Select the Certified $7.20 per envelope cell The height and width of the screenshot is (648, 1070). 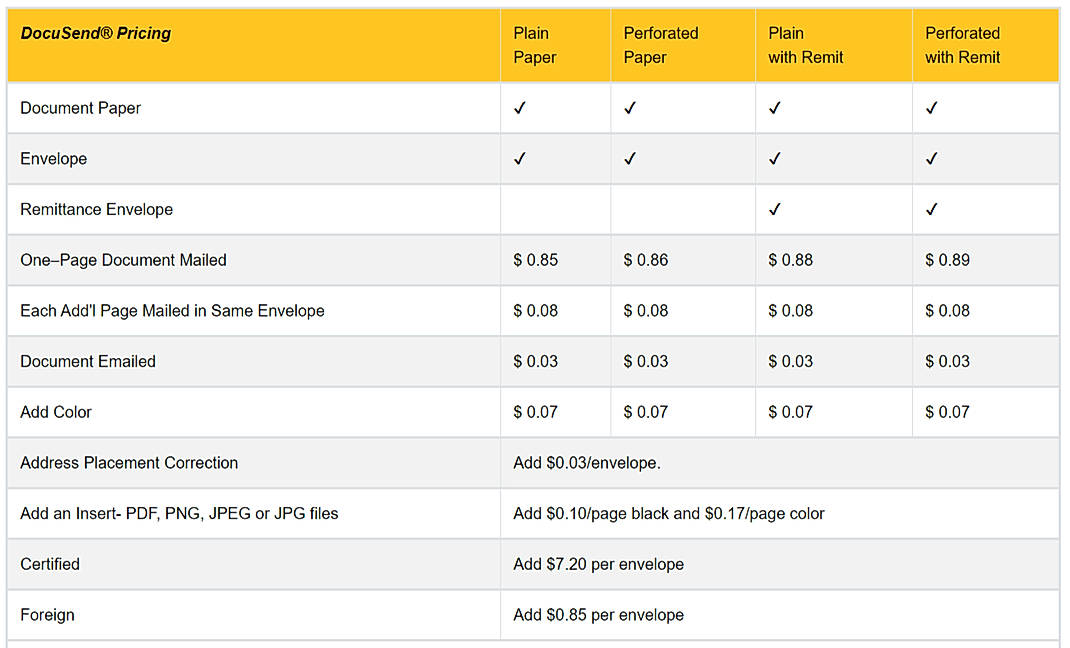click(x=597, y=564)
